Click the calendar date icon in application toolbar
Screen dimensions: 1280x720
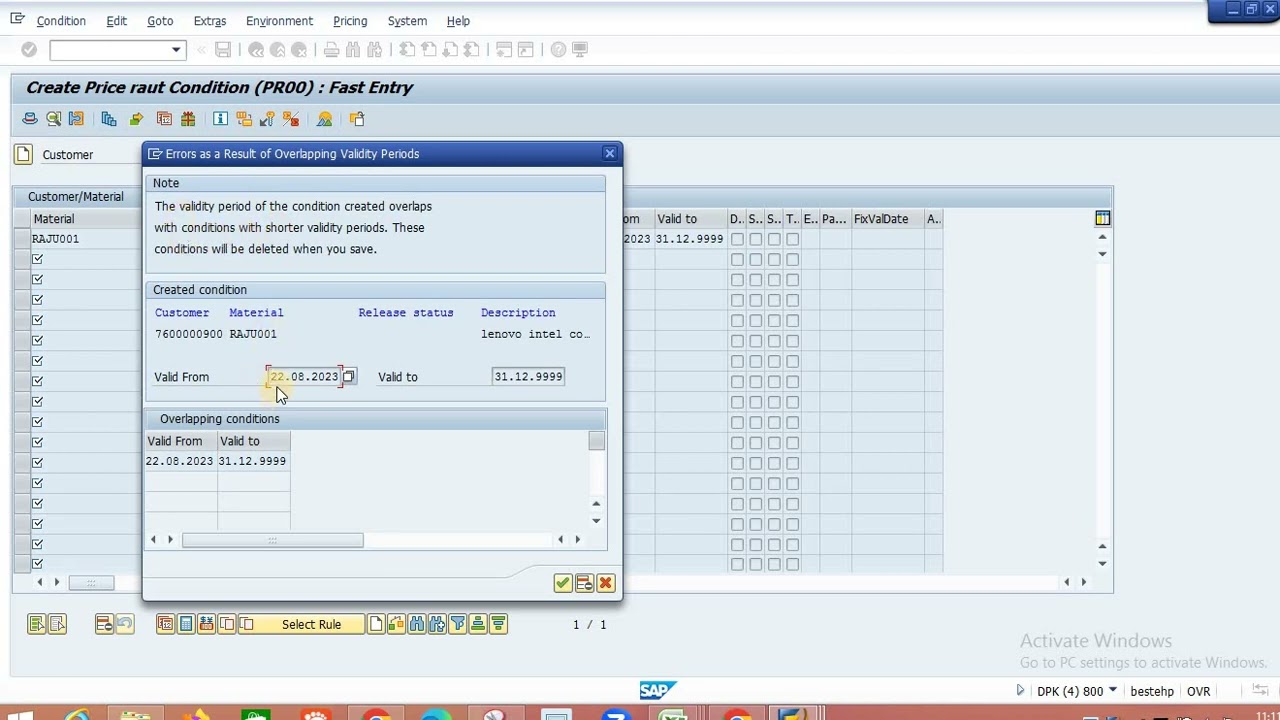click(x=164, y=119)
